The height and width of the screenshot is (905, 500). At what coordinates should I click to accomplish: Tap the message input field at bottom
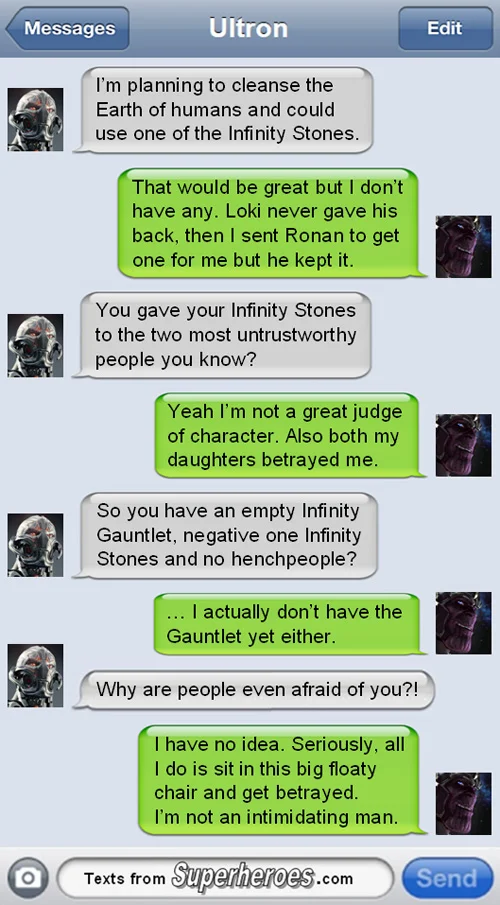(225, 878)
